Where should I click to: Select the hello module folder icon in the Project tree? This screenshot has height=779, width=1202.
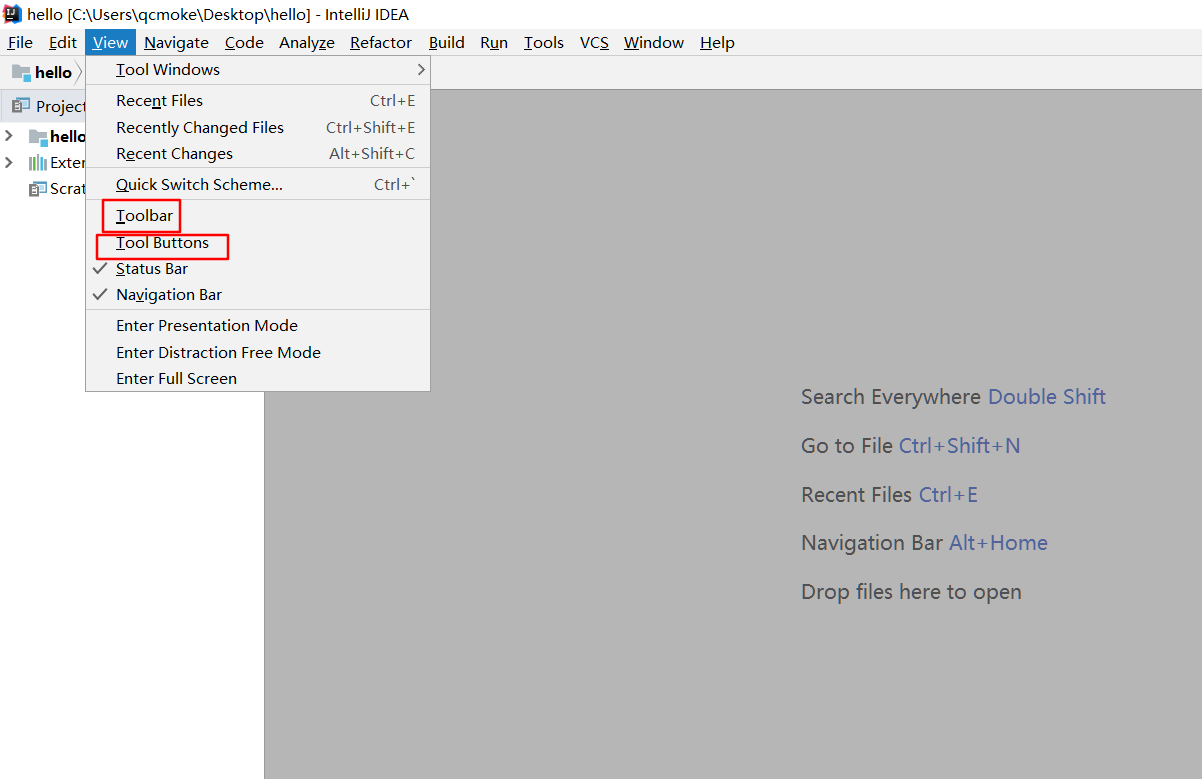pyautogui.click(x=38, y=137)
